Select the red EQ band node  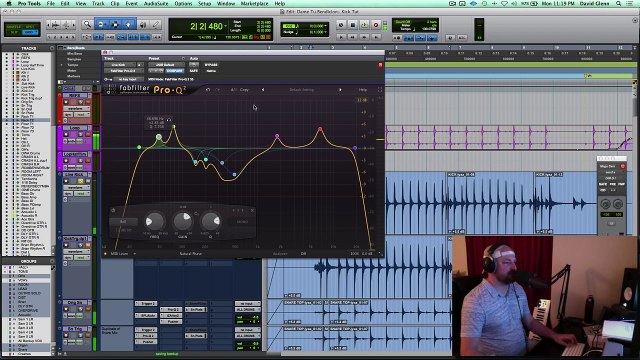pyautogui.click(x=320, y=129)
